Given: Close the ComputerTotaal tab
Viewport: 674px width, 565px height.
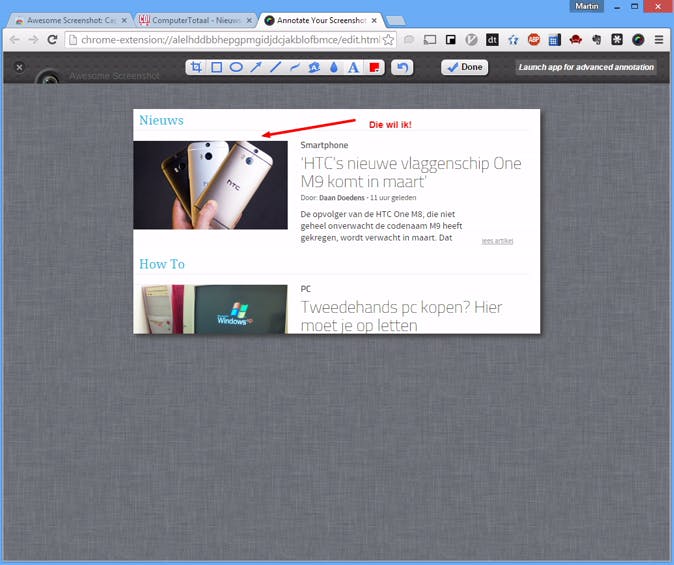Looking at the screenshot, I should (x=249, y=20).
